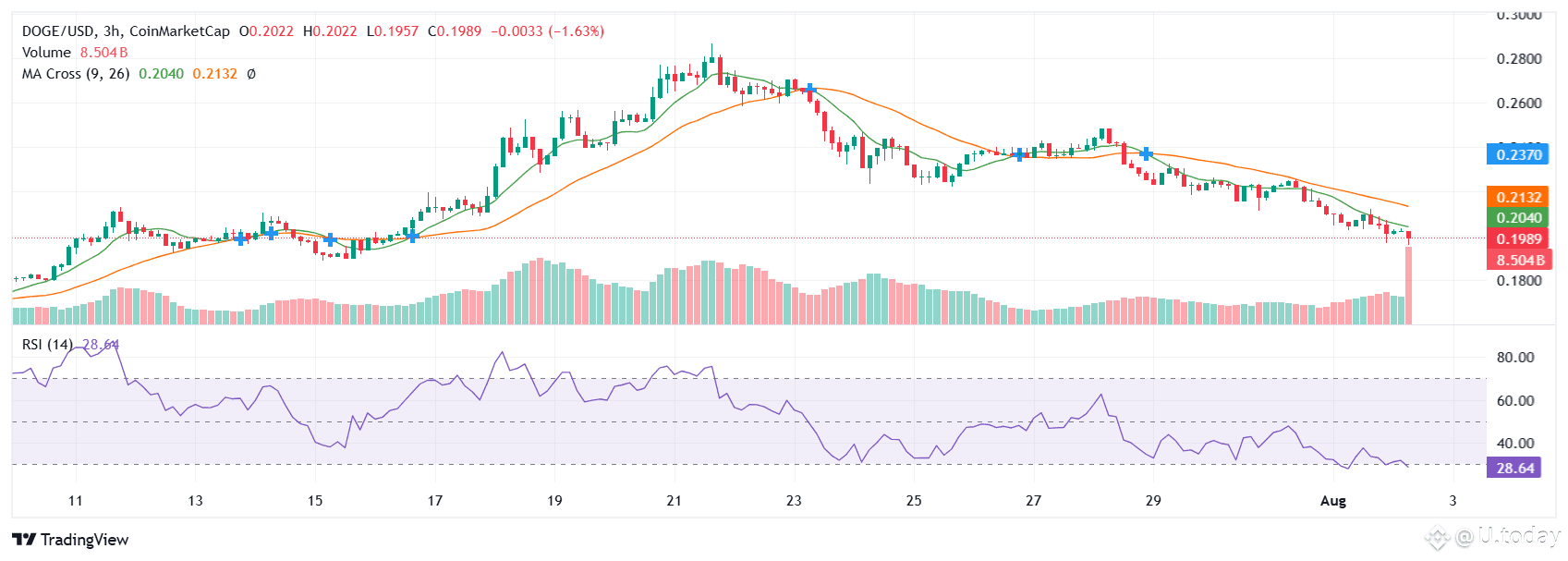Click the MA cross marker near 17
This screenshot has width=1568, height=561.
click(412, 237)
